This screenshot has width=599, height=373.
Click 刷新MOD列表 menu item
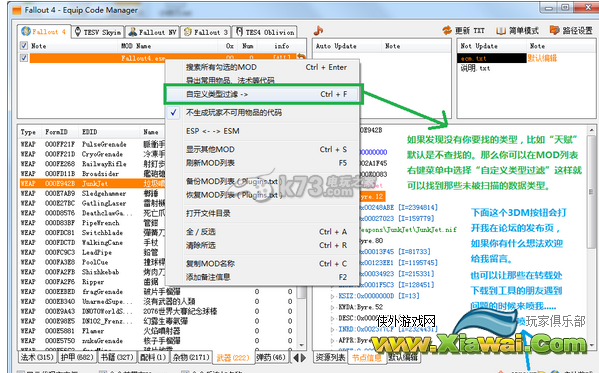(x=262, y=163)
